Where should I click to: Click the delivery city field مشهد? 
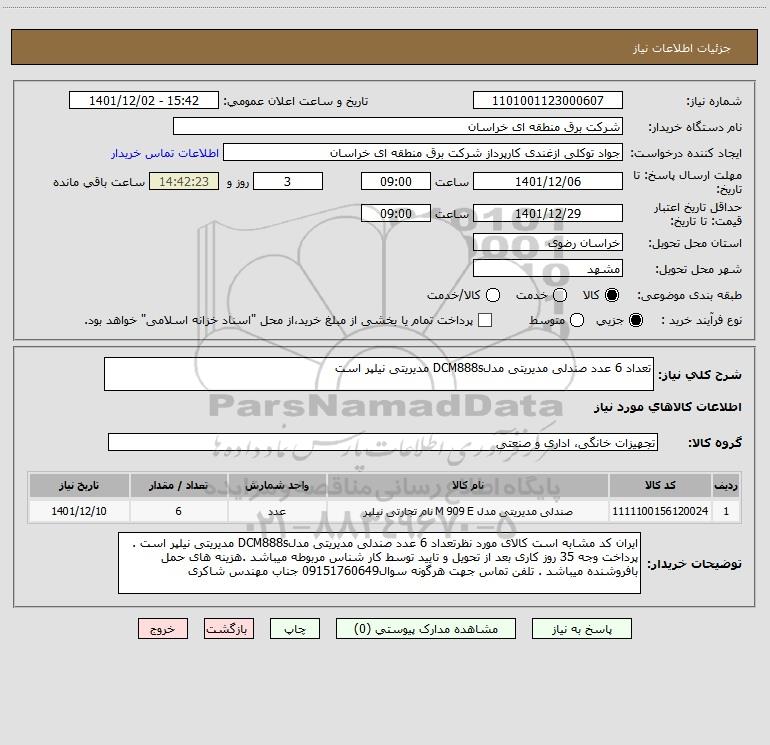[548, 268]
